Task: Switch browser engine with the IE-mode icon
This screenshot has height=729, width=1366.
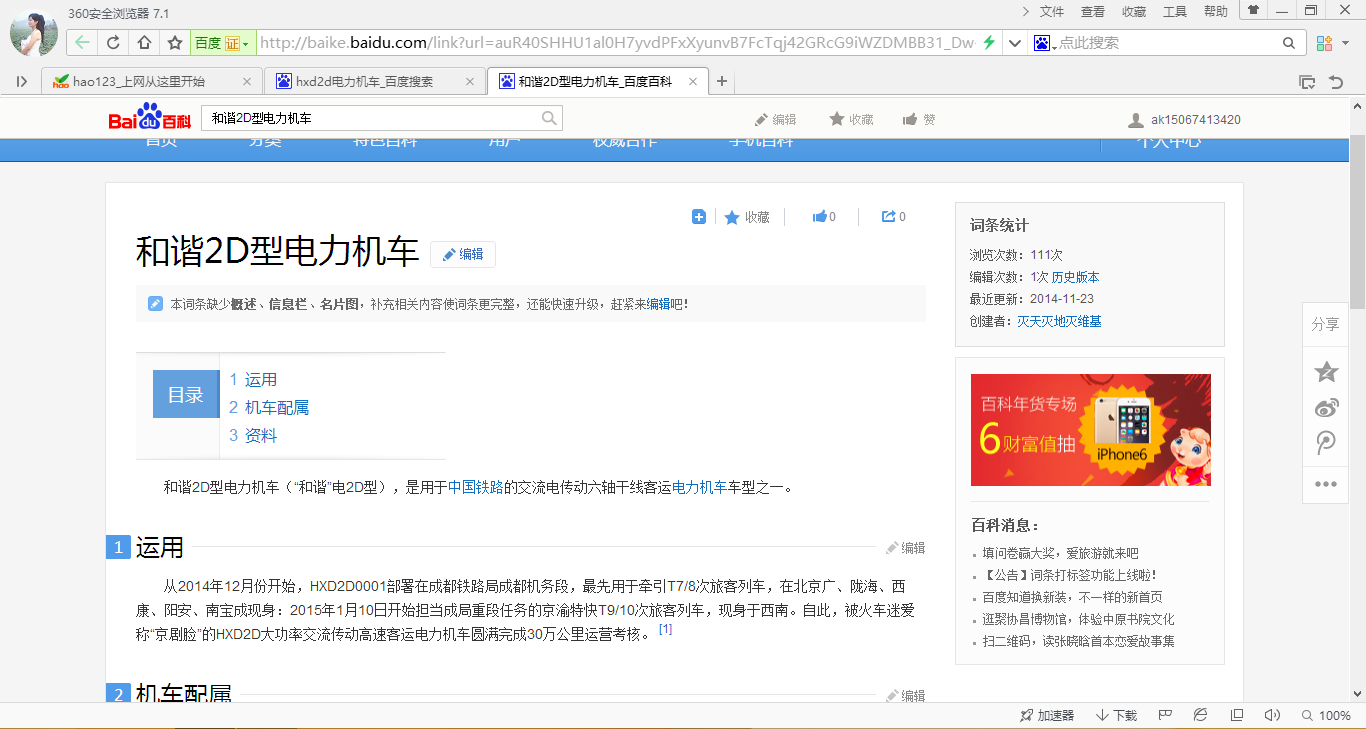Action: (1201, 715)
